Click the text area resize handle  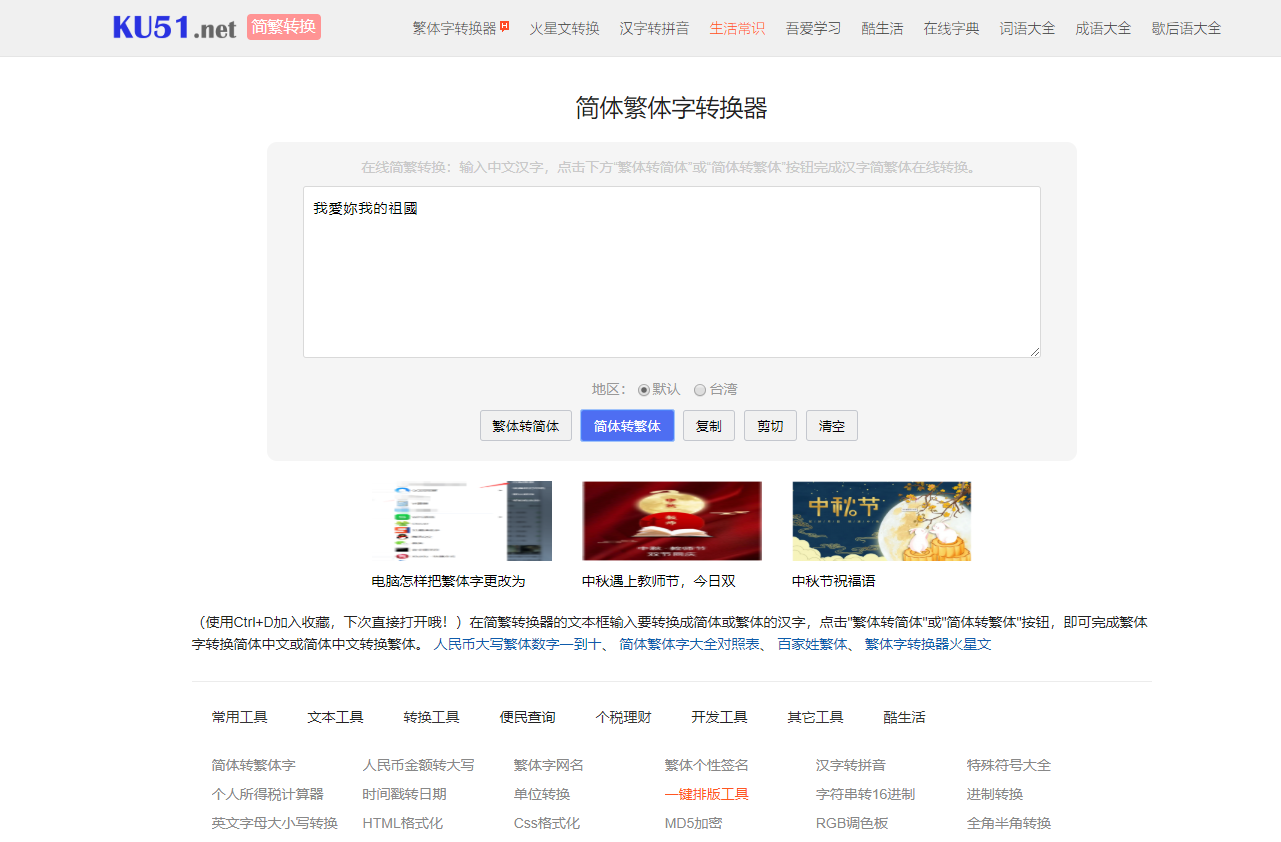tap(1035, 352)
